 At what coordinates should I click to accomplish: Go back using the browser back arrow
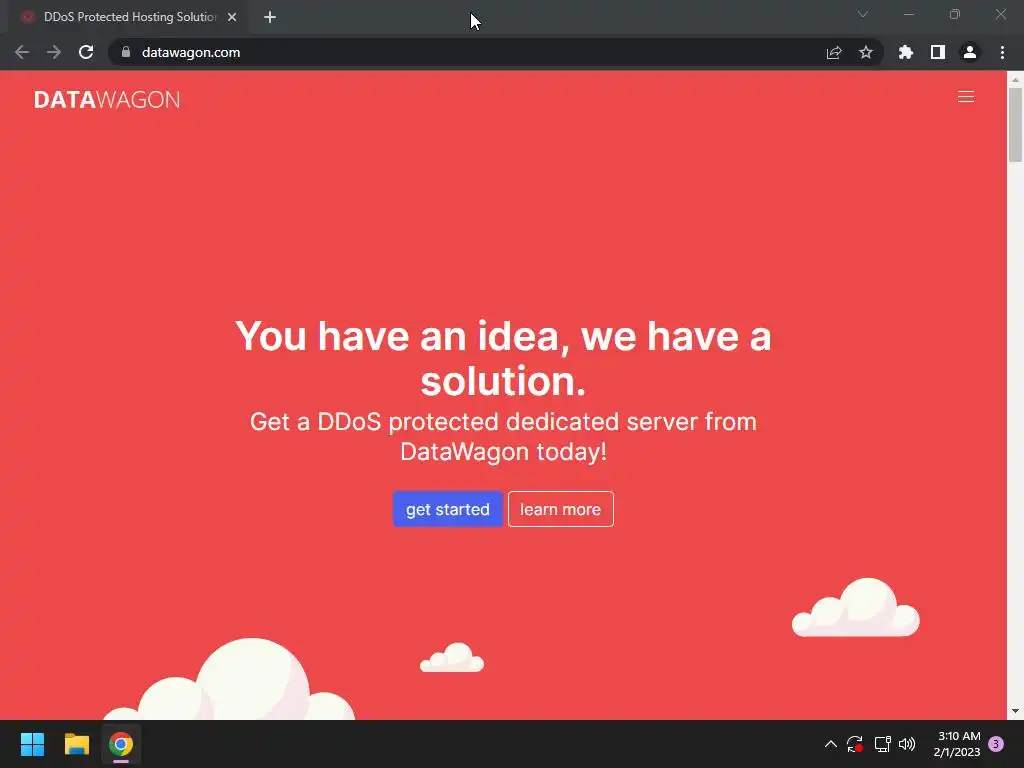[22, 52]
